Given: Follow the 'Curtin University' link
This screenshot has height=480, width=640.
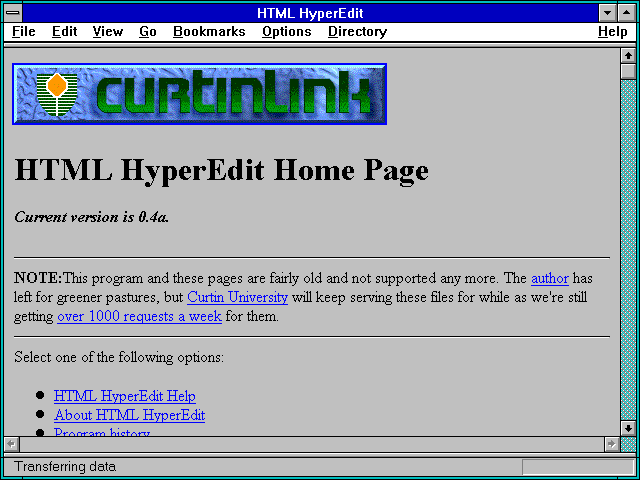Looking at the screenshot, I should click(238, 297).
